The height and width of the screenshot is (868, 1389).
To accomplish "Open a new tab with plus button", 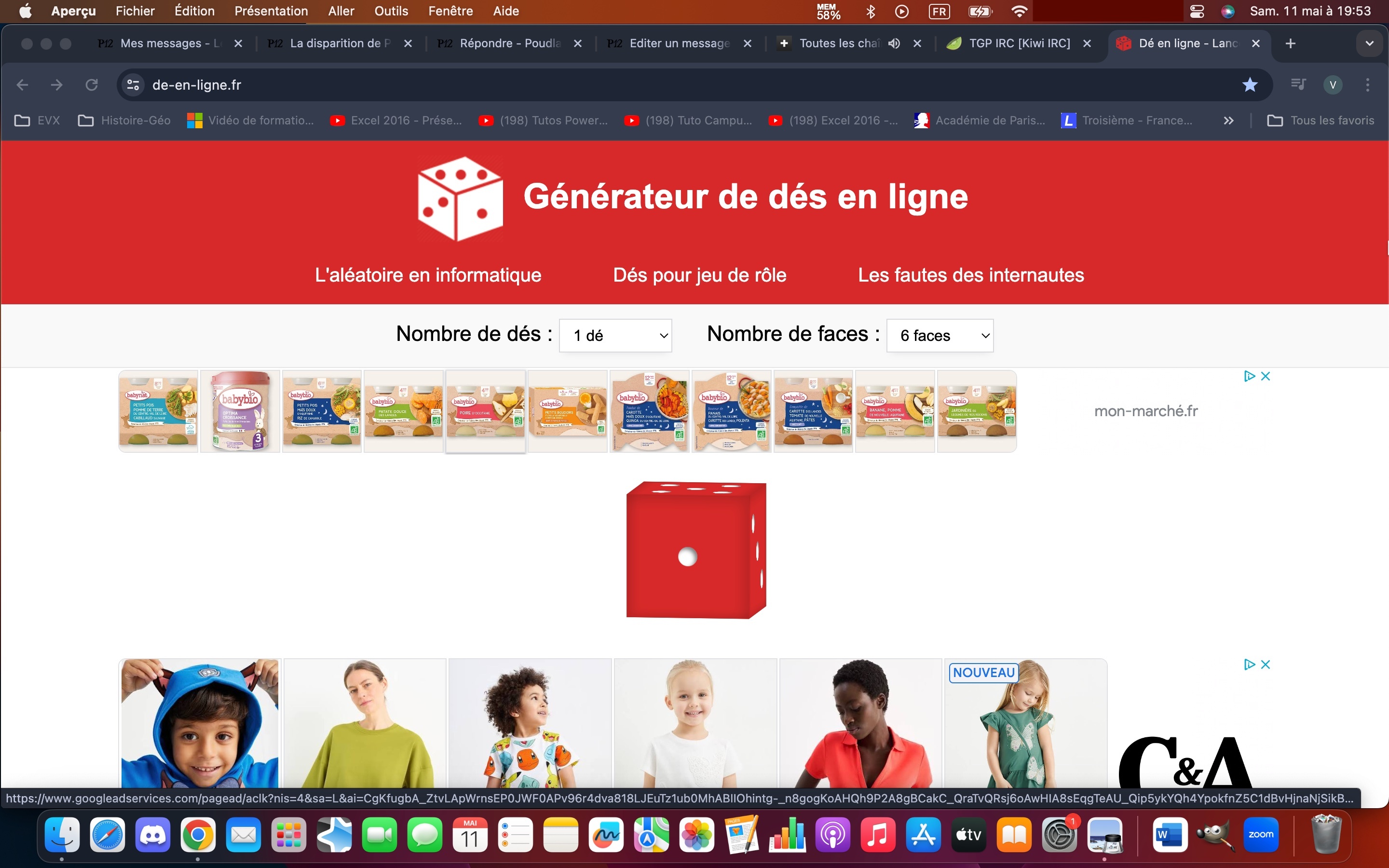I will pyautogui.click(x=1290, y=43).
